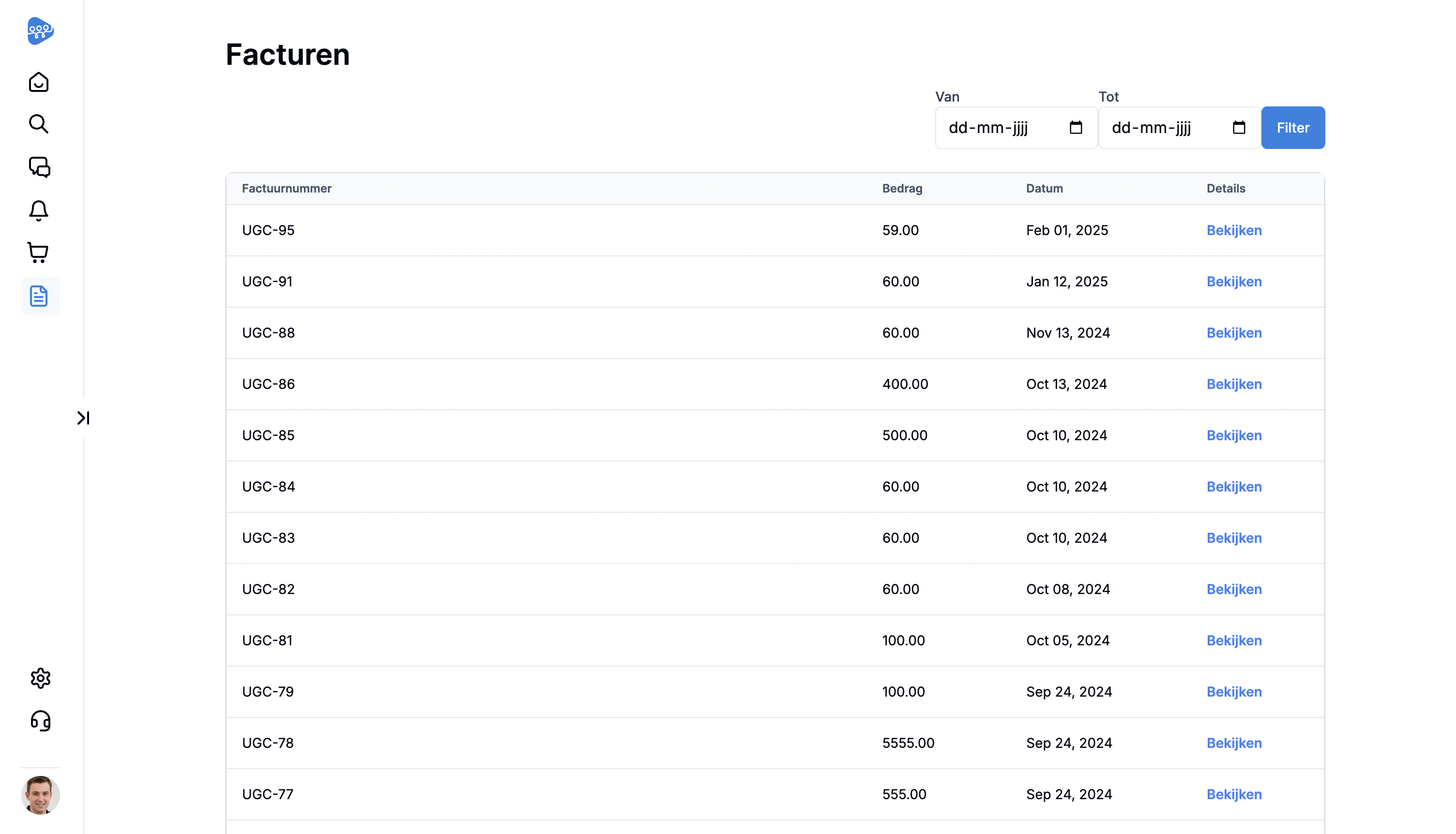Viewport: 1456px width, 834px height.
Task: Select invoice number UGC-88
Action: coord(268,333)
